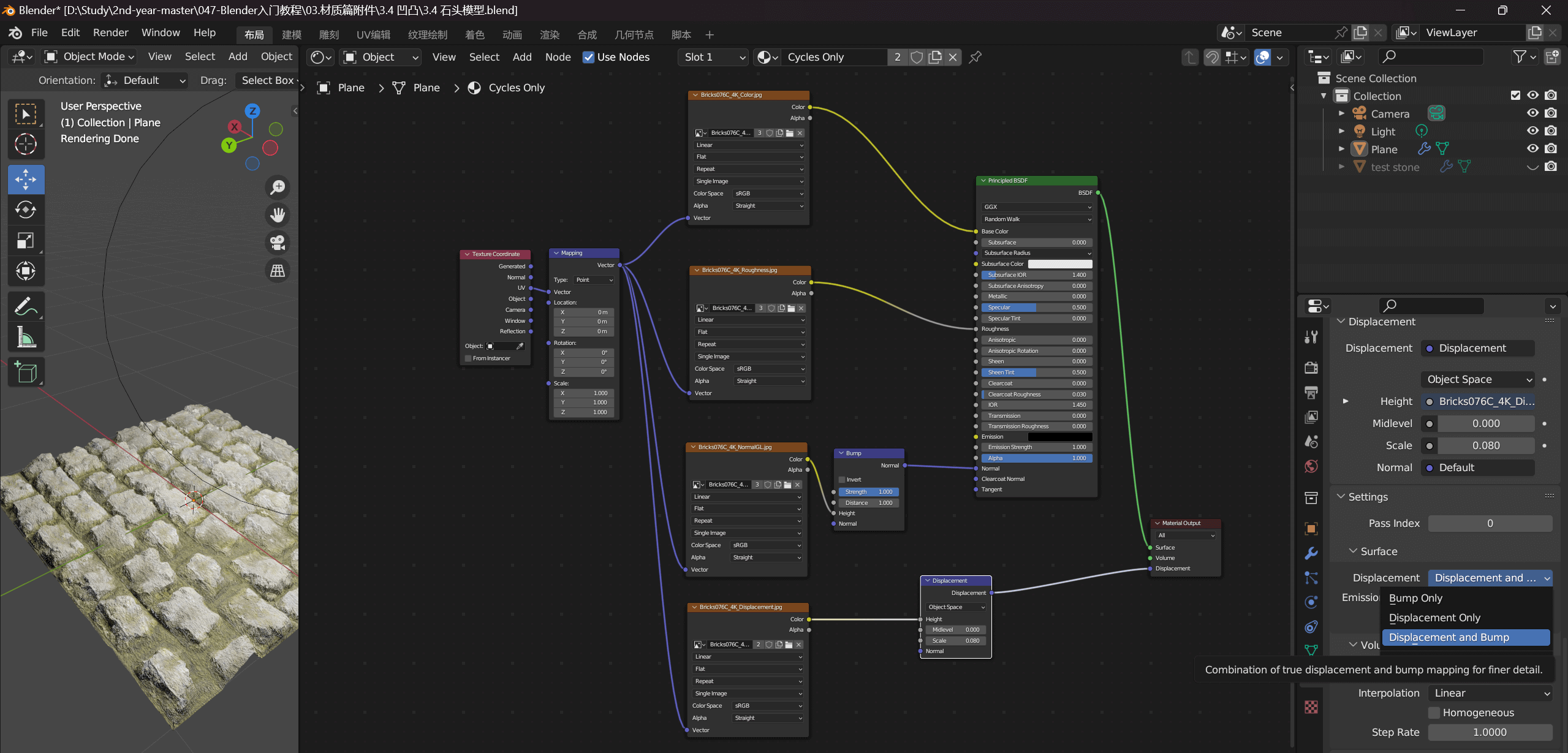Click the Bricks076C_4K_Di… Height link button
Image resolution: width=1568 pixels, height=753 pixels.
coord(1477,401)
